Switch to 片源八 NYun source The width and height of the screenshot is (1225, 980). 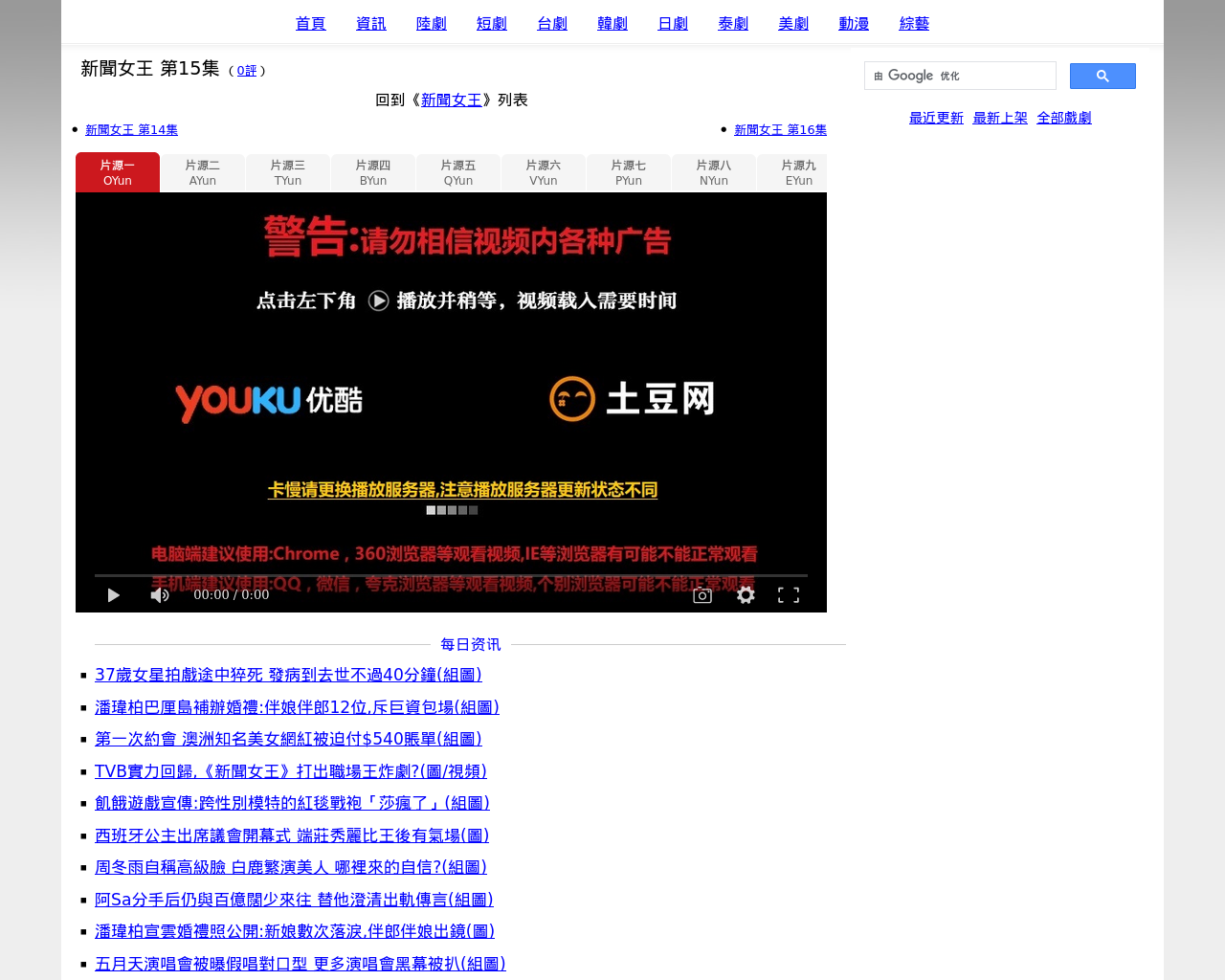714,172
